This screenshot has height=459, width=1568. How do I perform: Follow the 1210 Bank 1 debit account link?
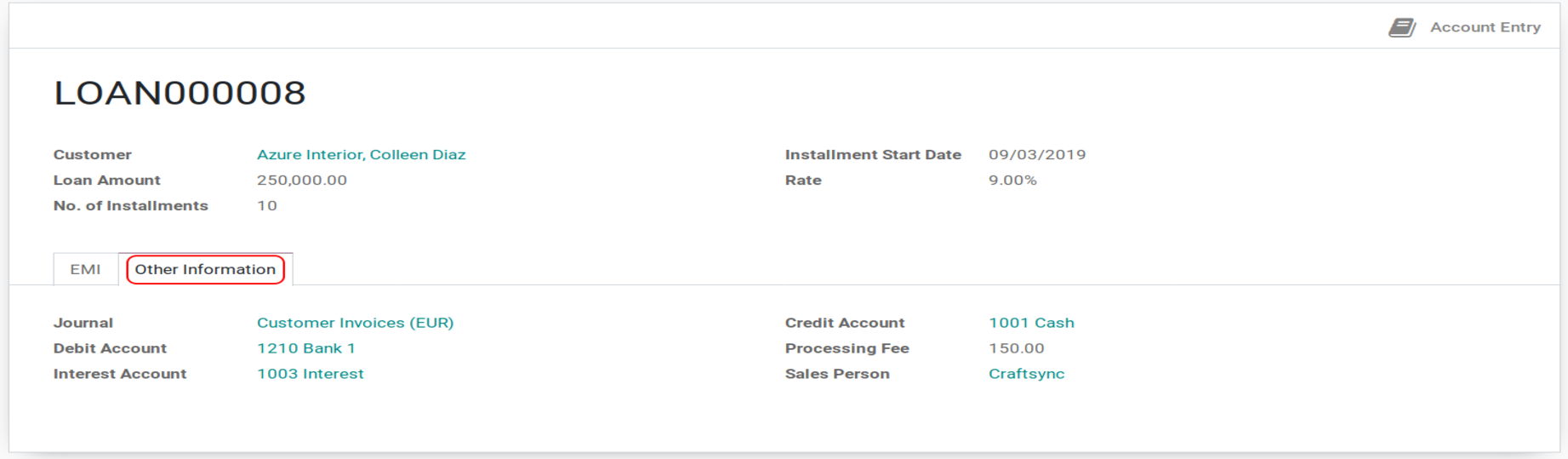pyautogui.click(x=305, y=348)
